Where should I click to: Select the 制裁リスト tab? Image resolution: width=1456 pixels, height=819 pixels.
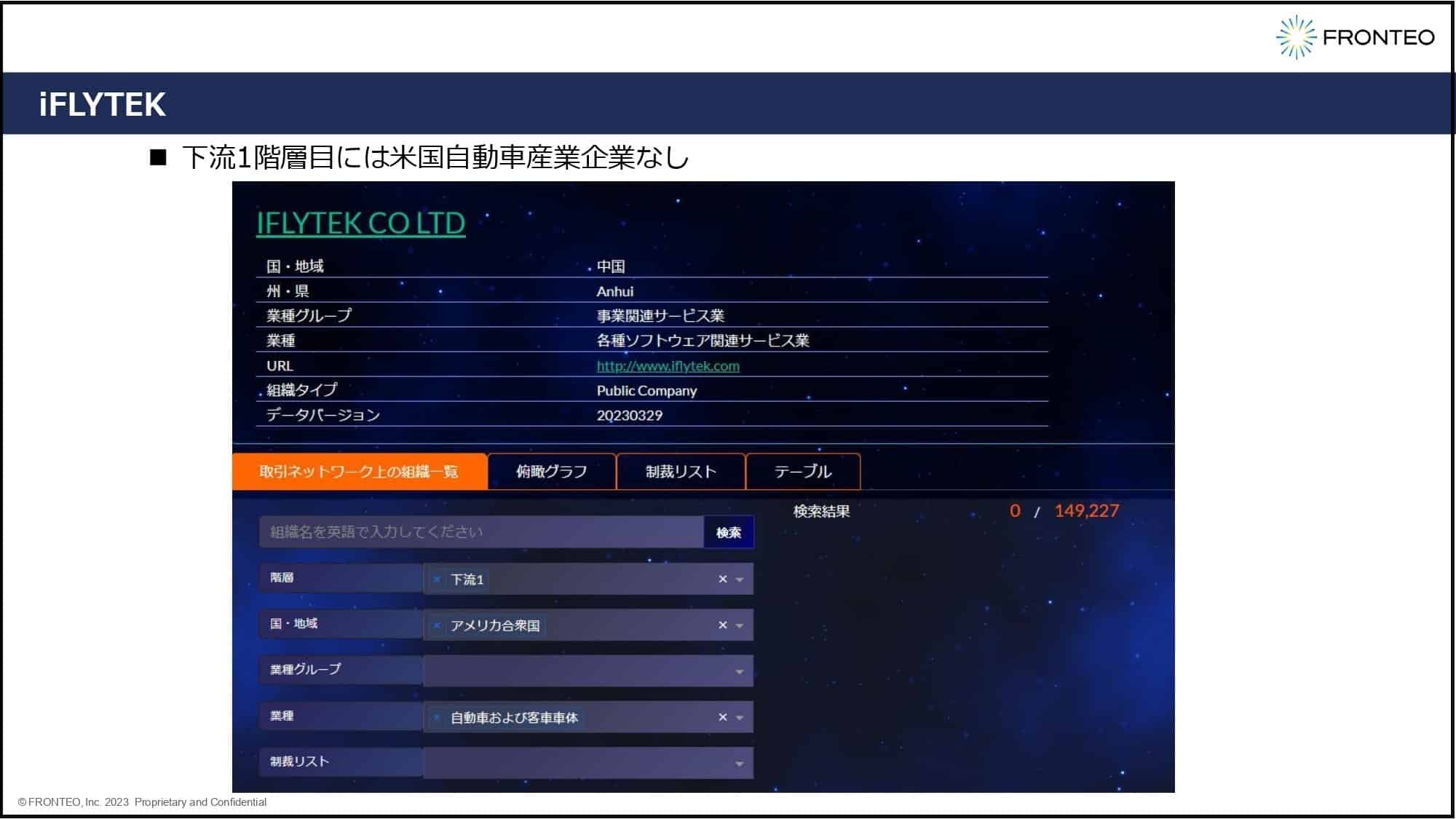(x=681, y=472)
